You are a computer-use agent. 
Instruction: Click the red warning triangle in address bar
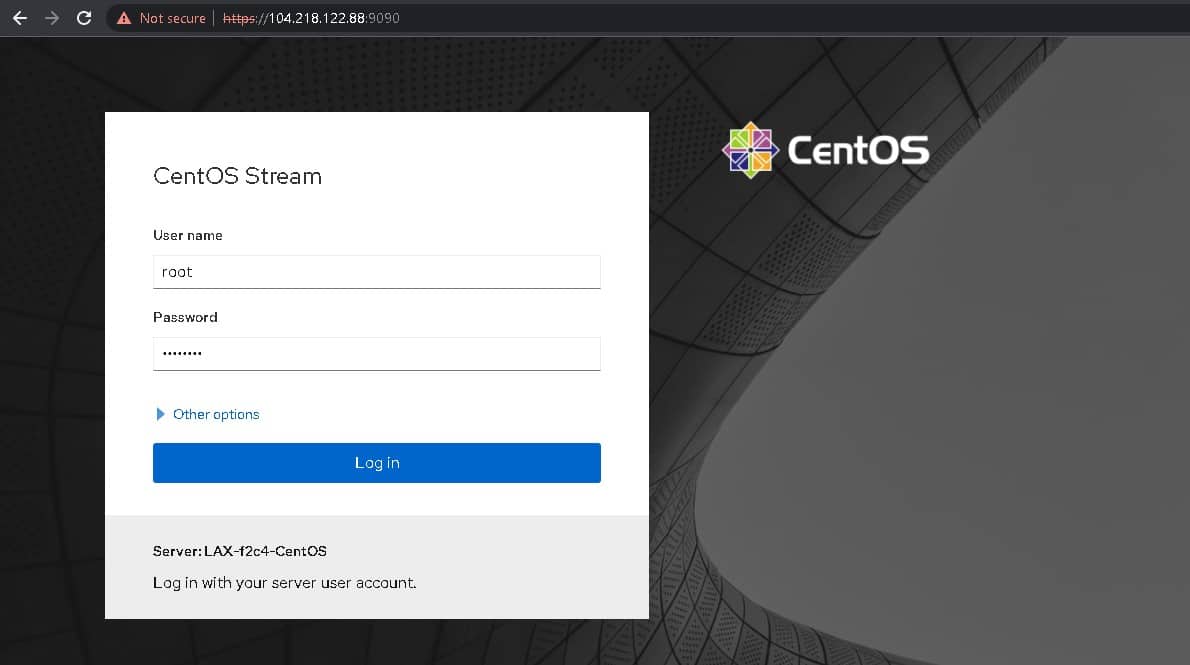(x=123, y=17)
